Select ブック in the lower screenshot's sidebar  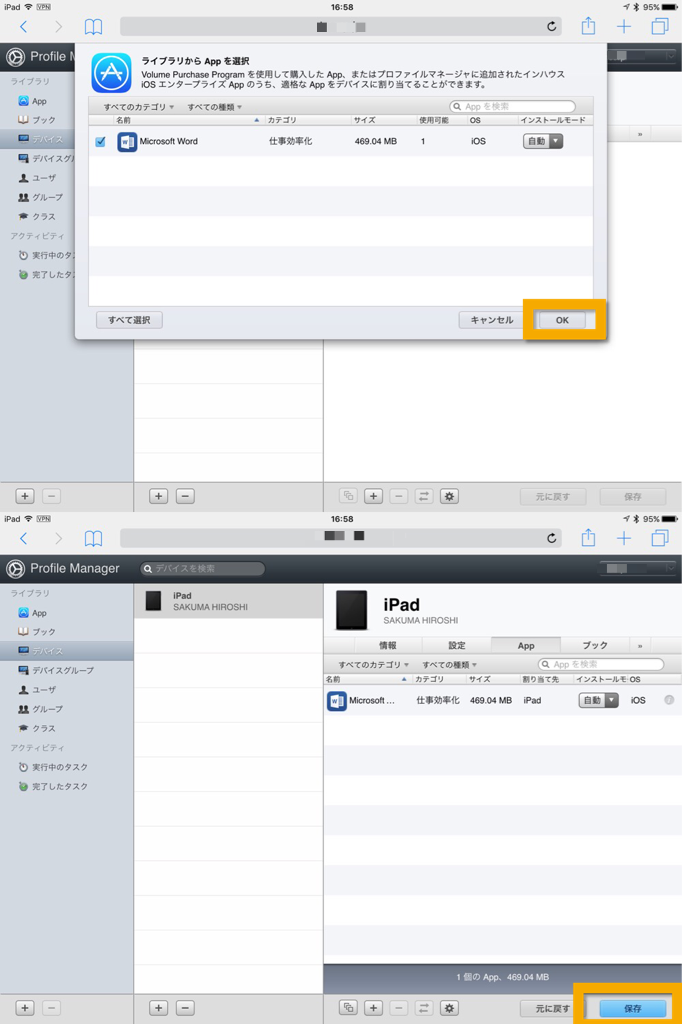67,632
